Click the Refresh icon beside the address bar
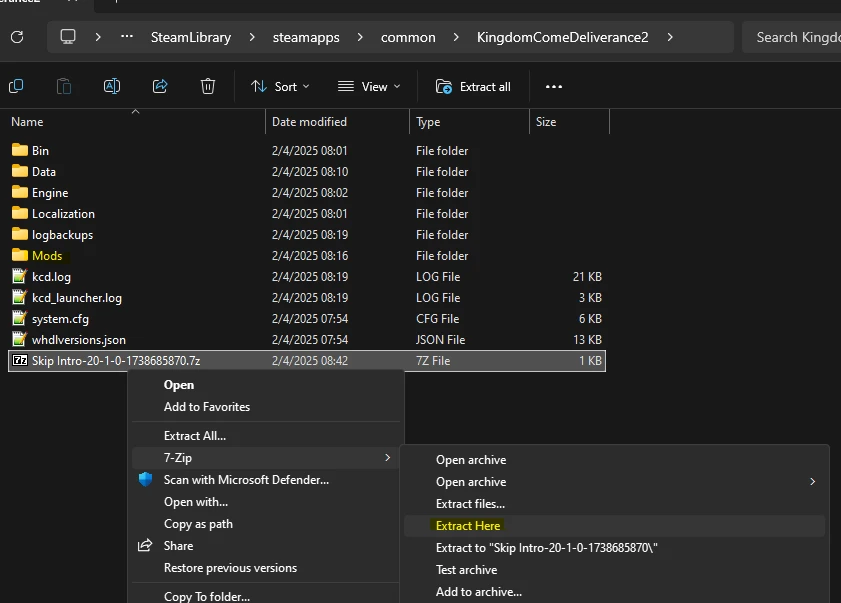The height and width of the screenshot is (603, 841). click(17, 37)
